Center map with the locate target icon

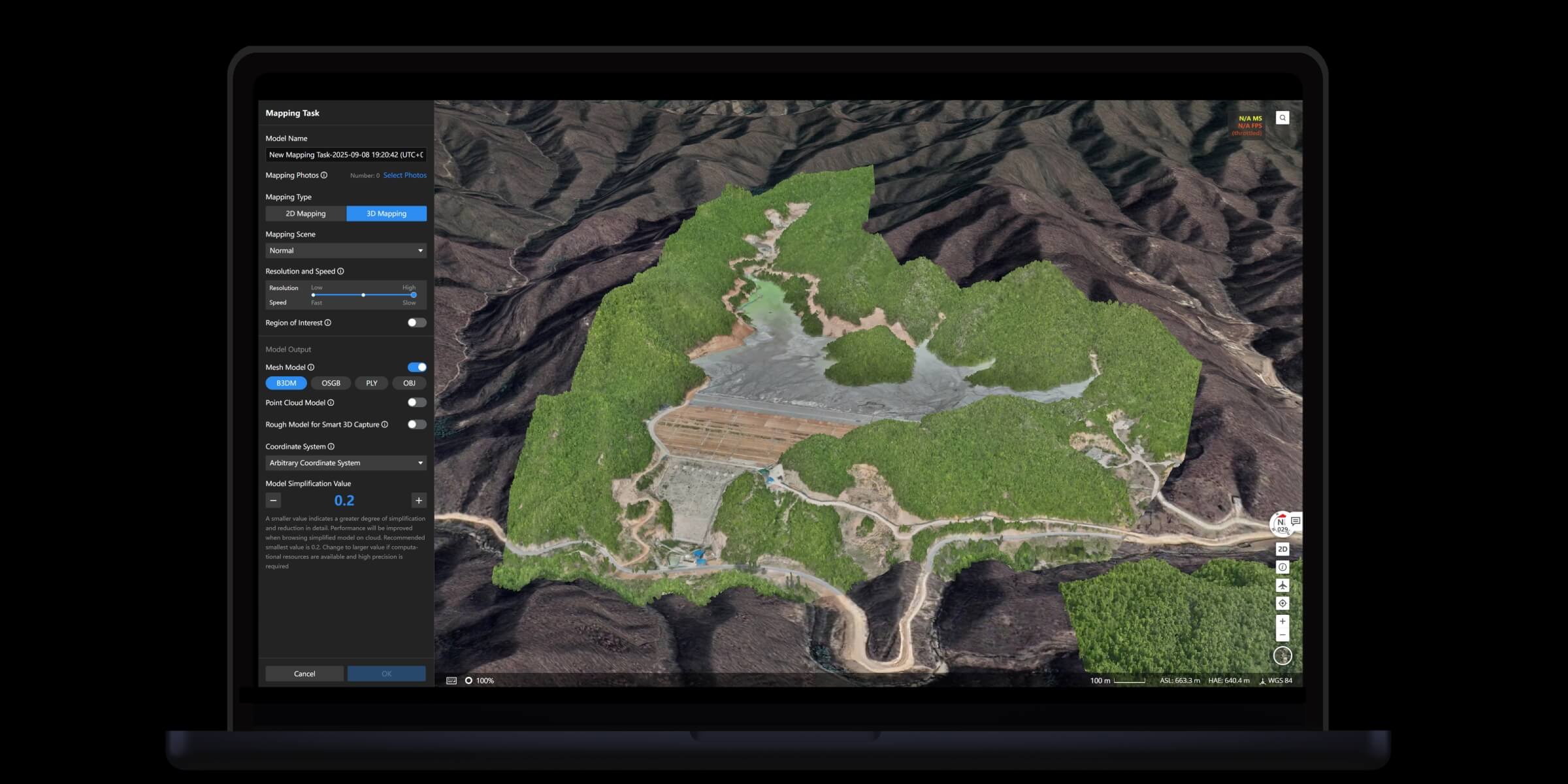(x=1282, y=603)
